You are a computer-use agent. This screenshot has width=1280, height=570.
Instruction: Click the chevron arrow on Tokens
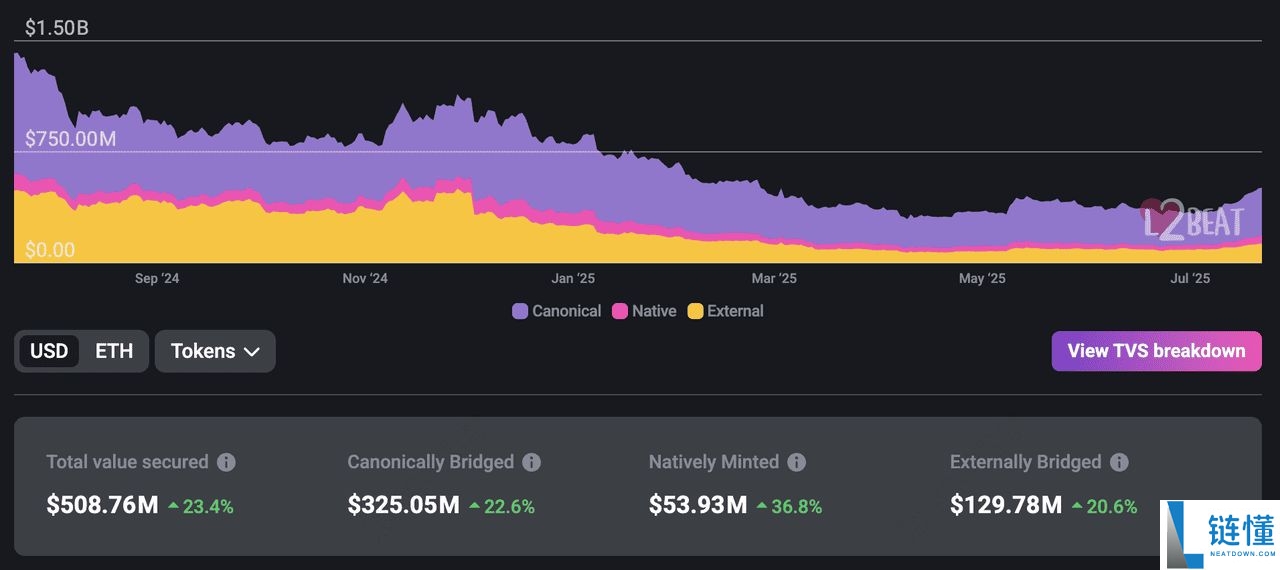(252, 352)
